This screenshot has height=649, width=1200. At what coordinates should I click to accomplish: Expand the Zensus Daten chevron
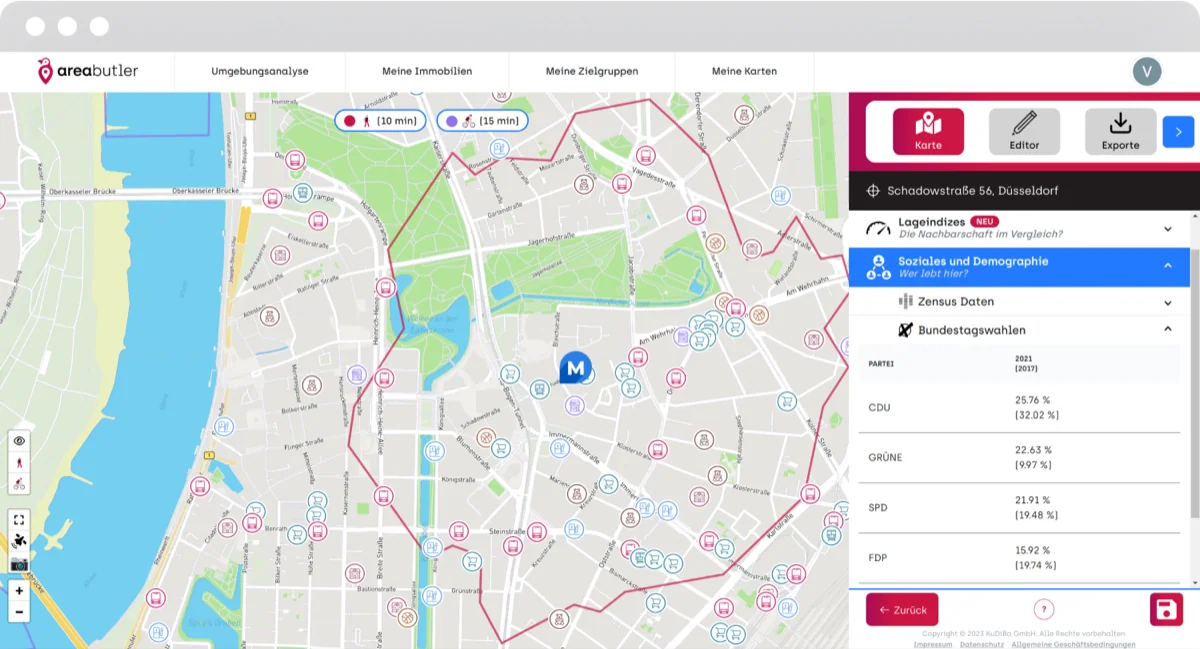(x=1167, y=302)
